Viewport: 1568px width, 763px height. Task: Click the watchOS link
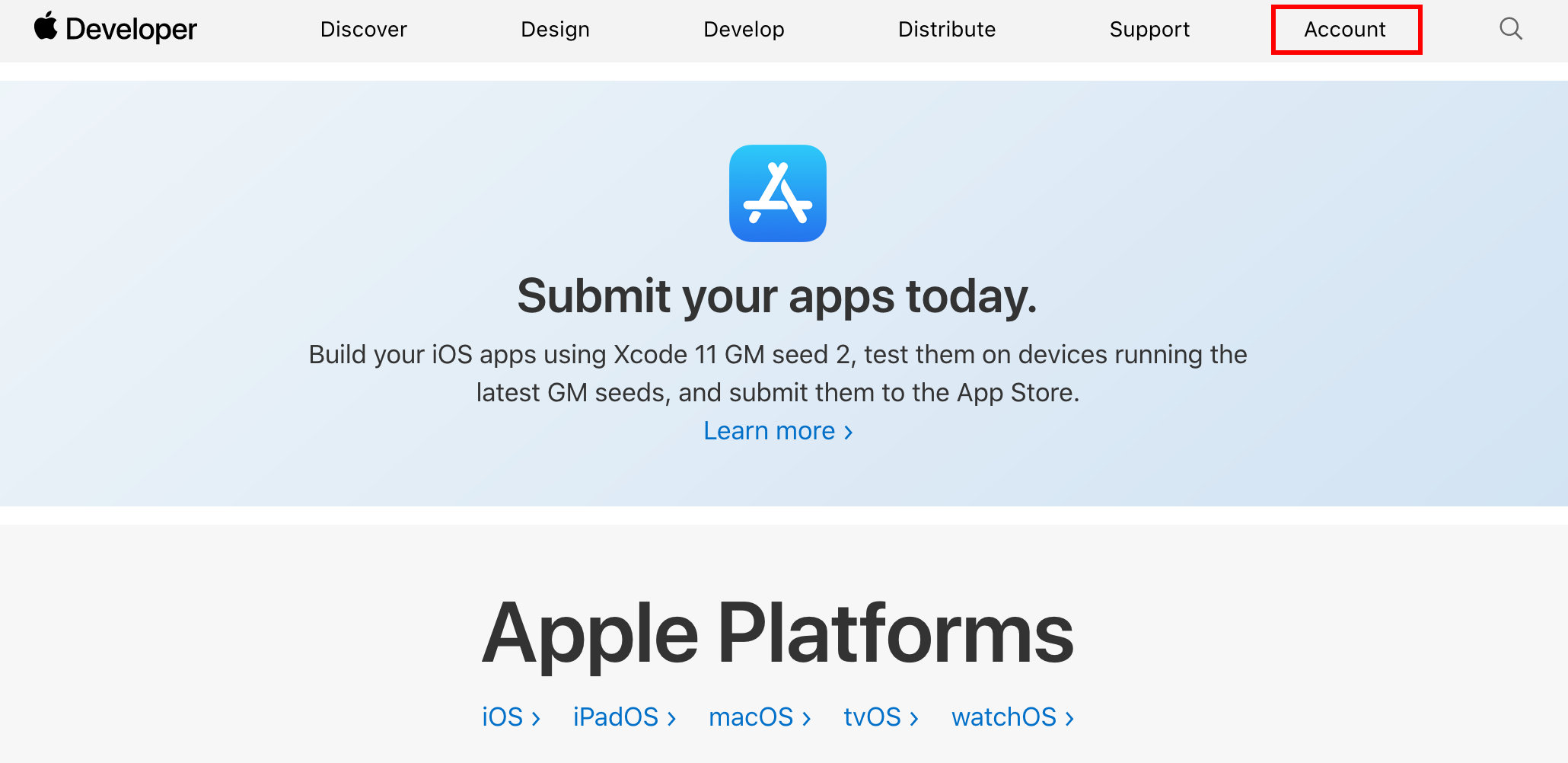pyautogui.click(x=1004, y=716)
